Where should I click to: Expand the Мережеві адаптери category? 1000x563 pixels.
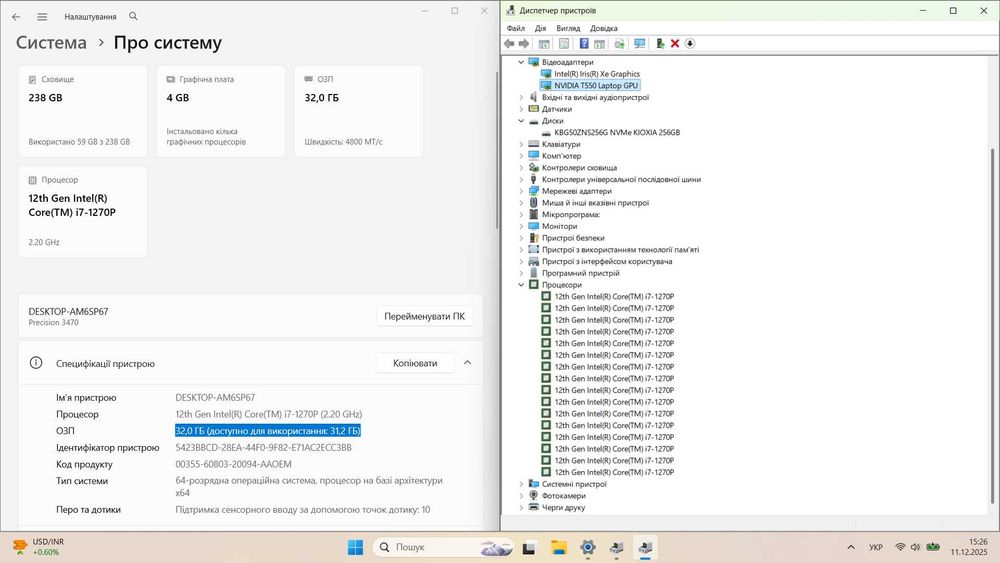pos(521,191)
